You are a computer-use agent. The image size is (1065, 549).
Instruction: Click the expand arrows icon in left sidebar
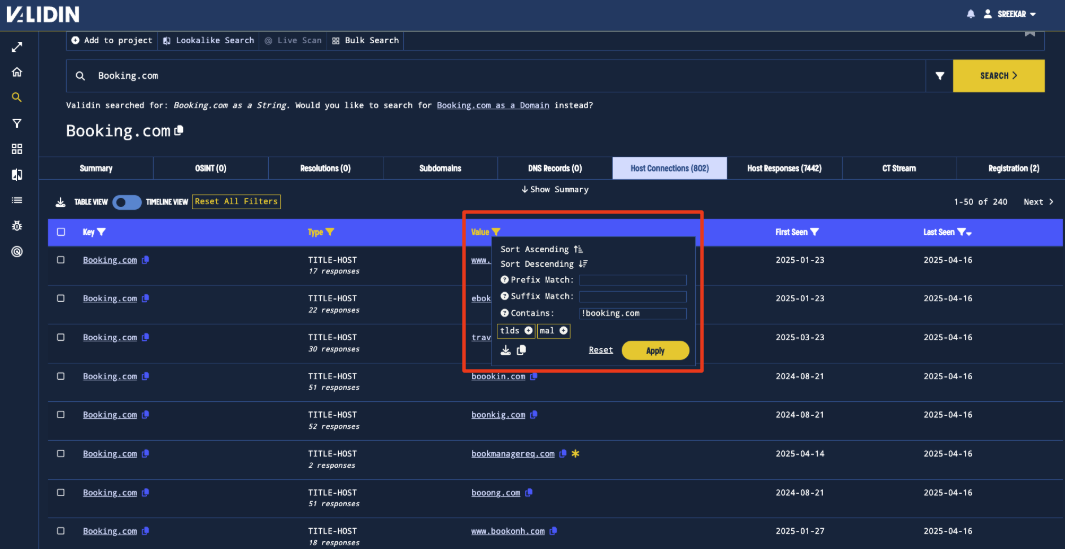(x=17, y=47)
